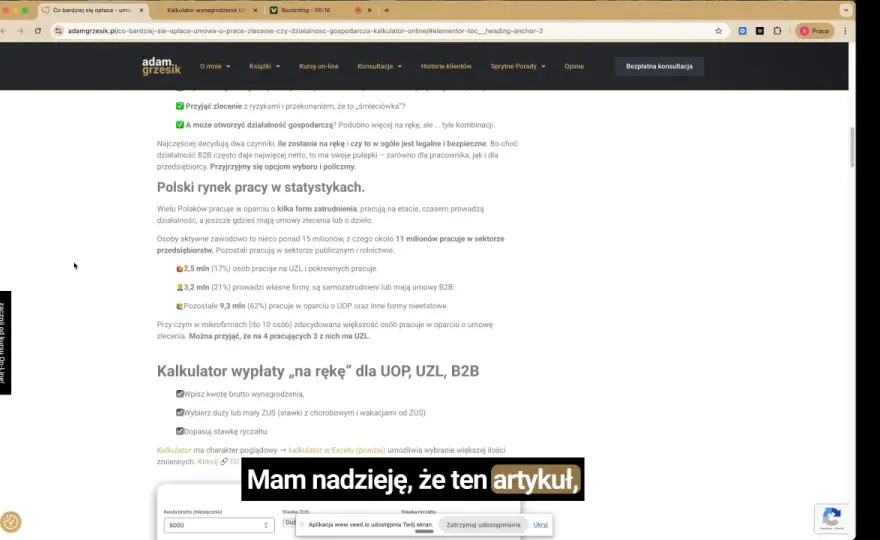The height and width of the screenshot is (540, 880).
Task: Close the 'Kalkulator wynagrodzenia' tab
Action: pyautogui.click(x=255, y=10)
